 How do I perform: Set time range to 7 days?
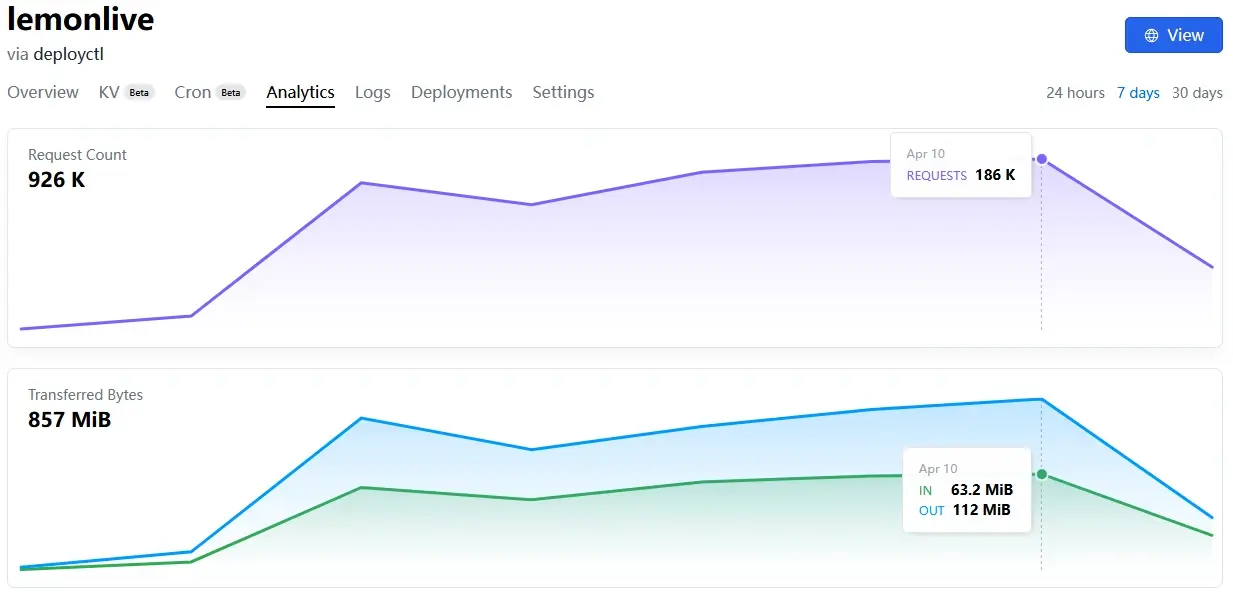[1138, 93]
